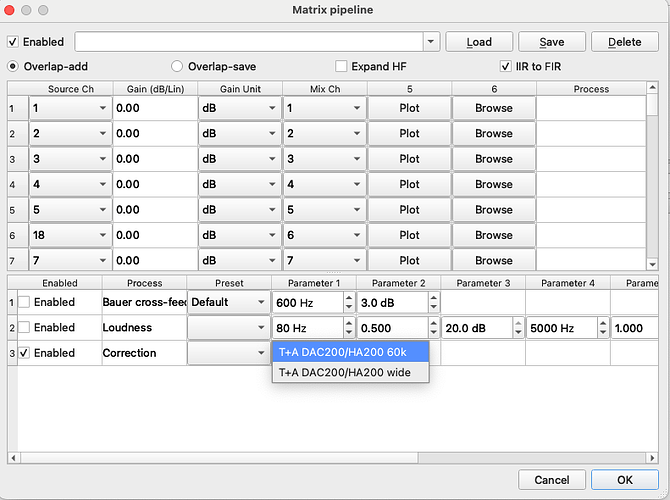The height and width of the screenshot is (500, 670).
Task: Click the process list scroll-left arrow
Action: pyautogui.click(x=13, y=458)
